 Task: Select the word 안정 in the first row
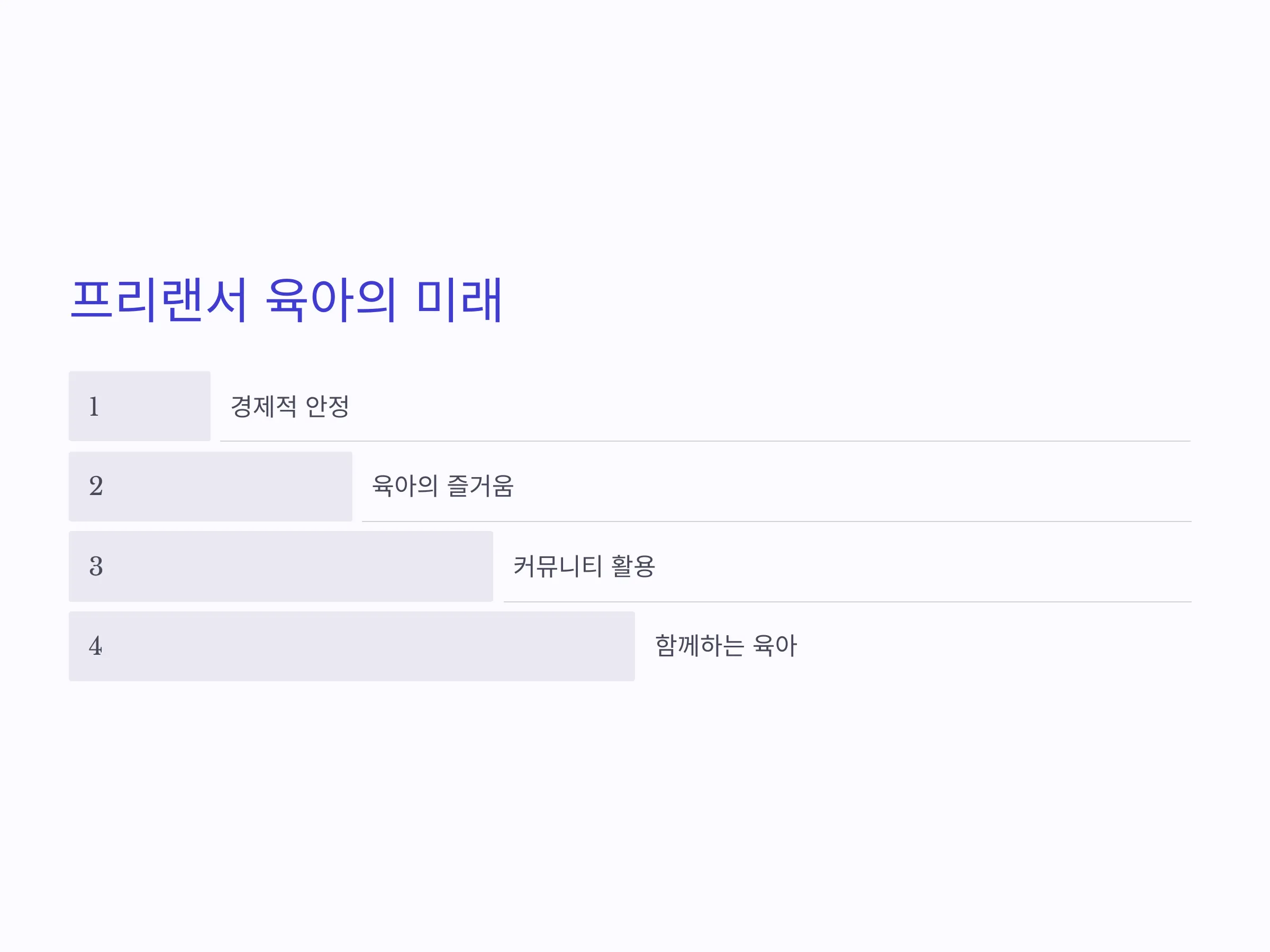pos(327,406)
